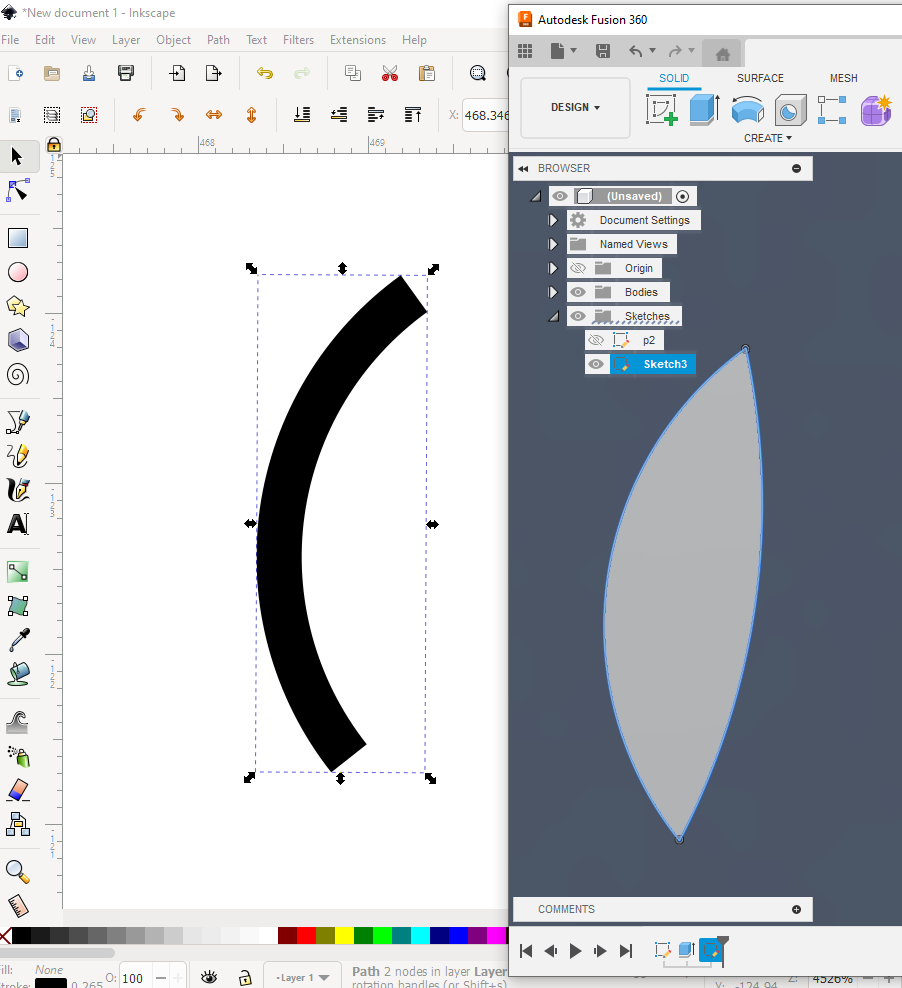Expand the Document Settings node
Screen dimensions: 902x988
(553, 219)
